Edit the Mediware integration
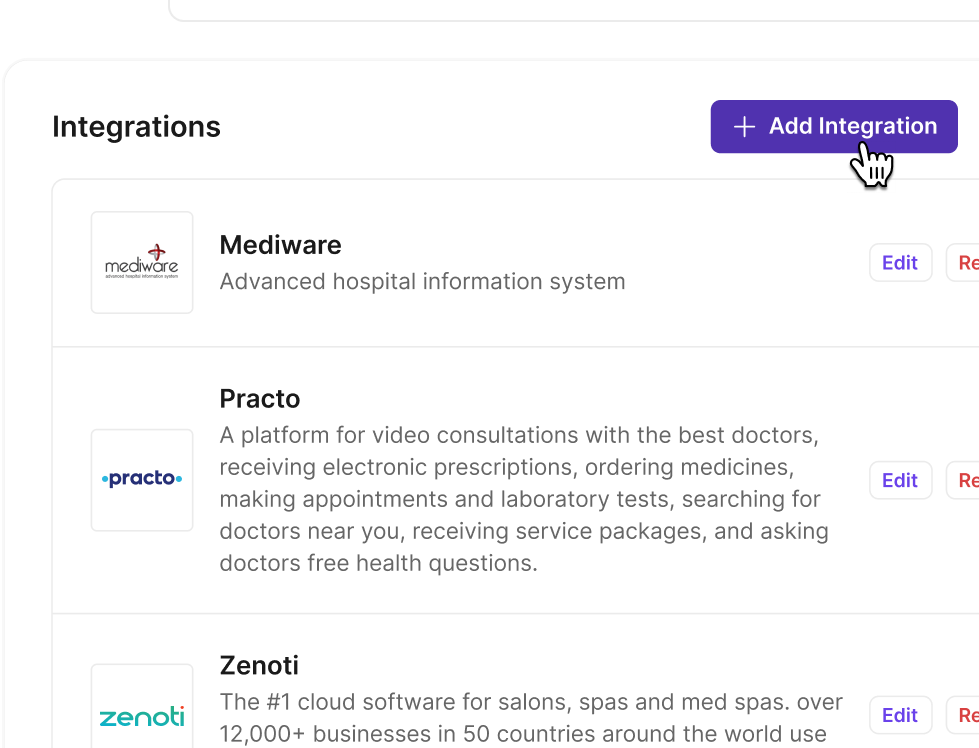The image size is (979, 748). point(900,263)
